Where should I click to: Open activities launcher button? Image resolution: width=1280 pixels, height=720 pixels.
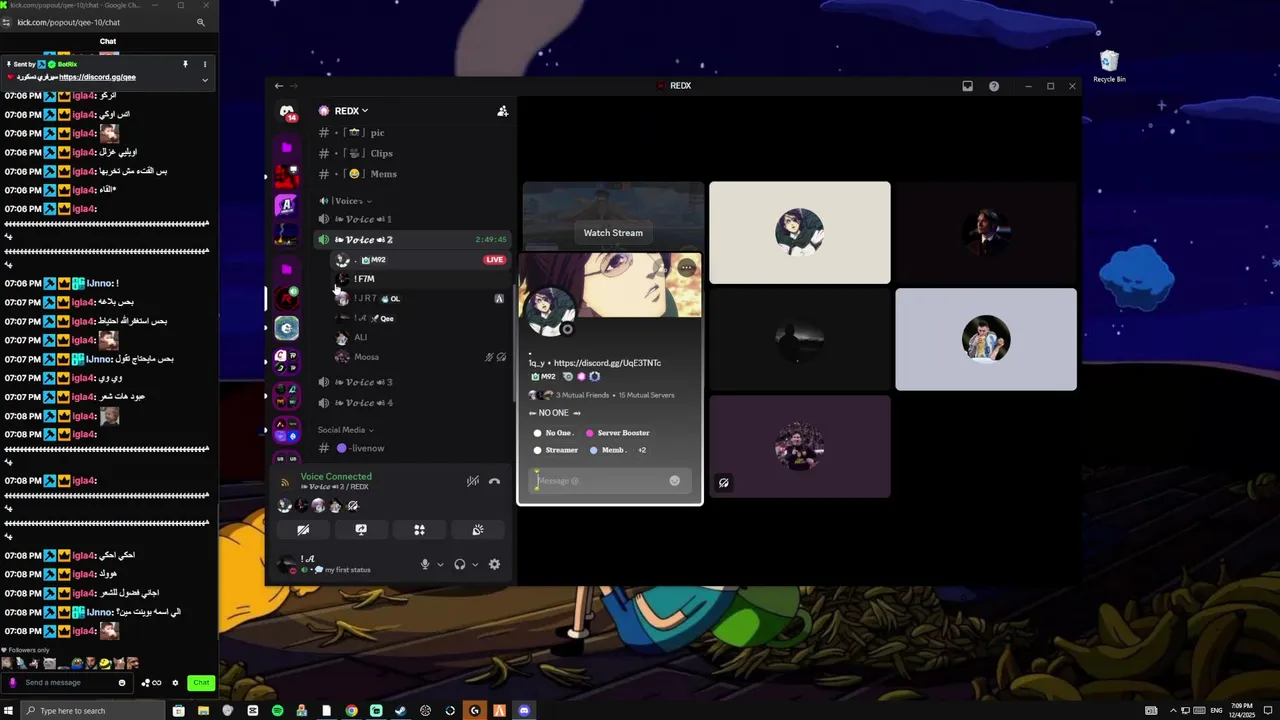420,530
